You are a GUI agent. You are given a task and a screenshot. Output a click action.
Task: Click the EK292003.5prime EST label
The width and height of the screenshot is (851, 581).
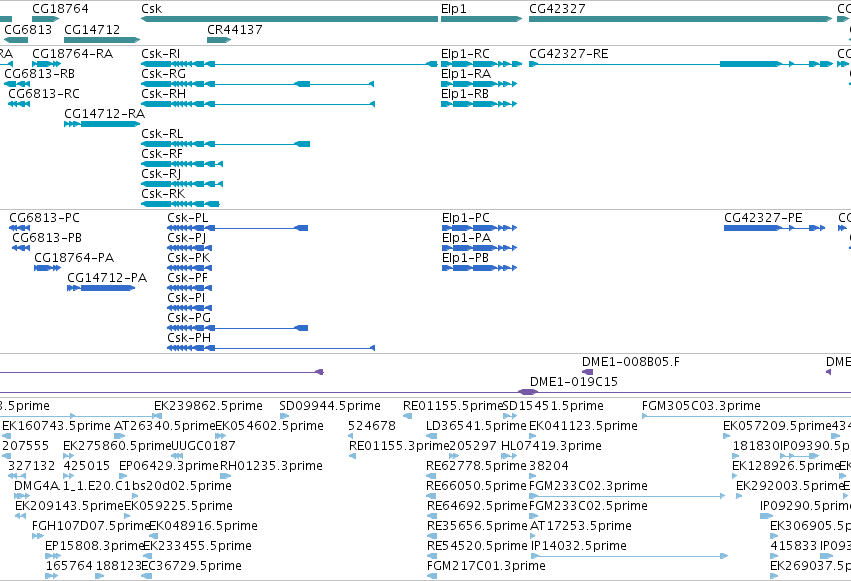point(790,486)
